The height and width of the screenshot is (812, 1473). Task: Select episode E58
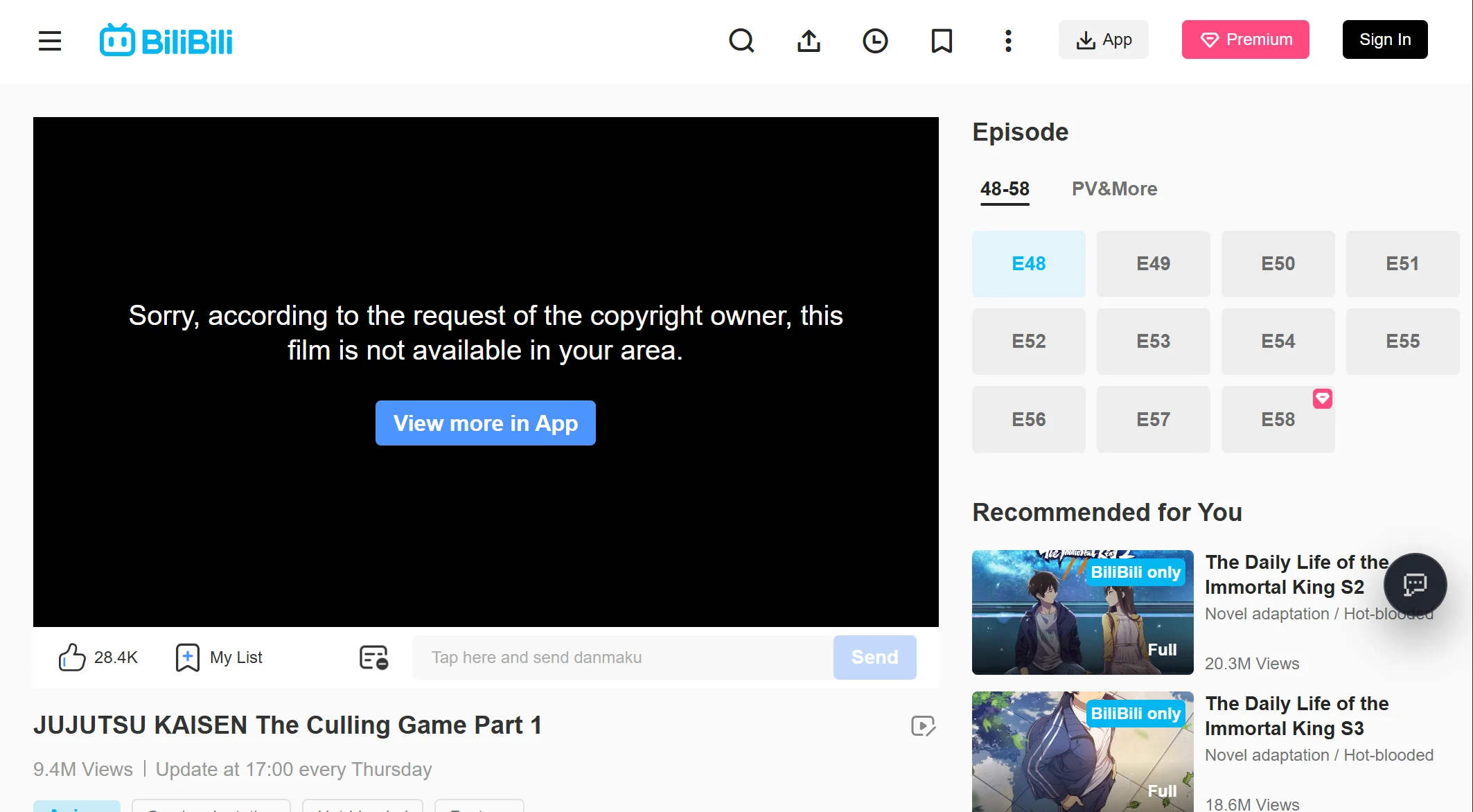(1278, 419)
